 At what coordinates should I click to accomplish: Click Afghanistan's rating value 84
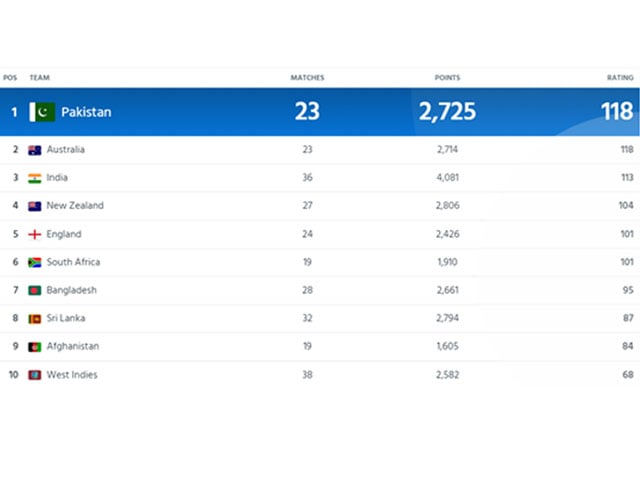[628, 346]
